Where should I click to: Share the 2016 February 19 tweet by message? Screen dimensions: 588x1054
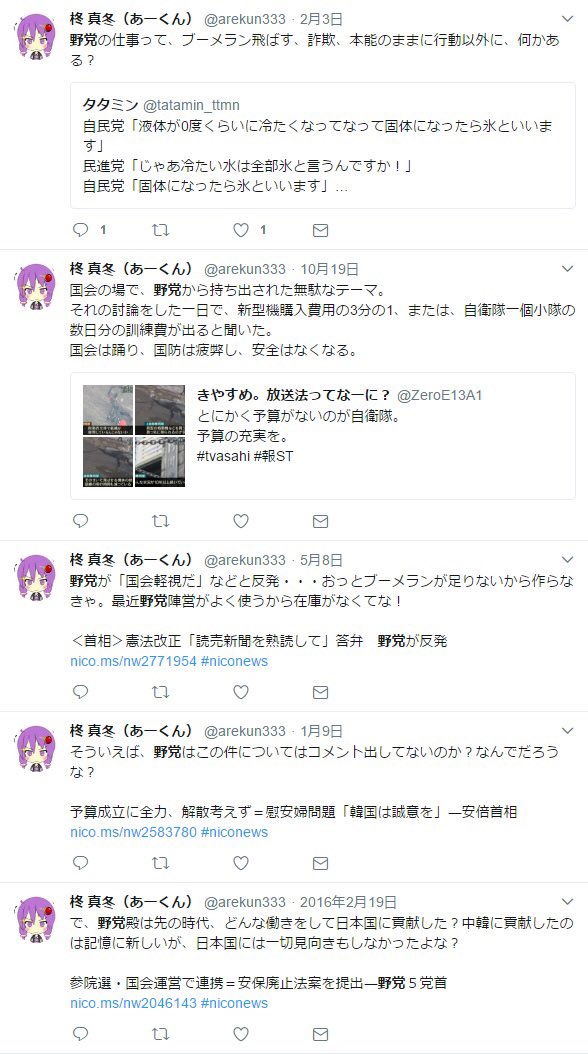pyautogui.click(x=321, y=1034)
